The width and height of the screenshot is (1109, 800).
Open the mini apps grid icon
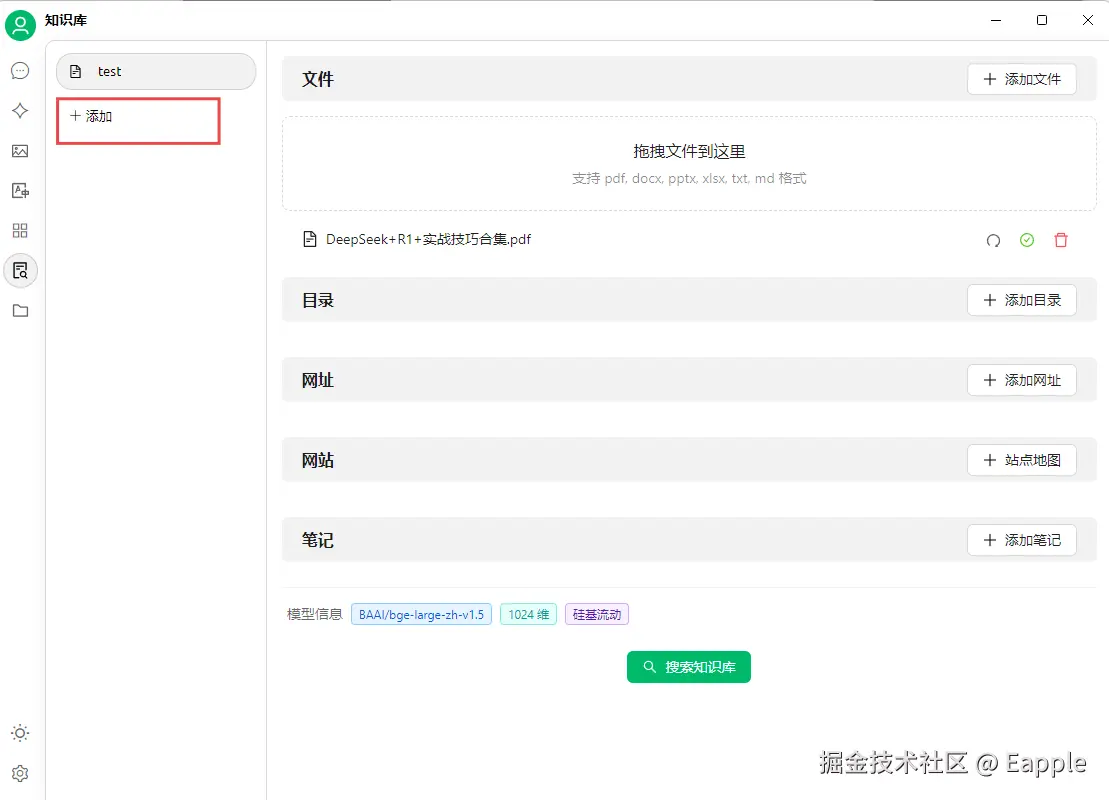click(x=21, y=231)
